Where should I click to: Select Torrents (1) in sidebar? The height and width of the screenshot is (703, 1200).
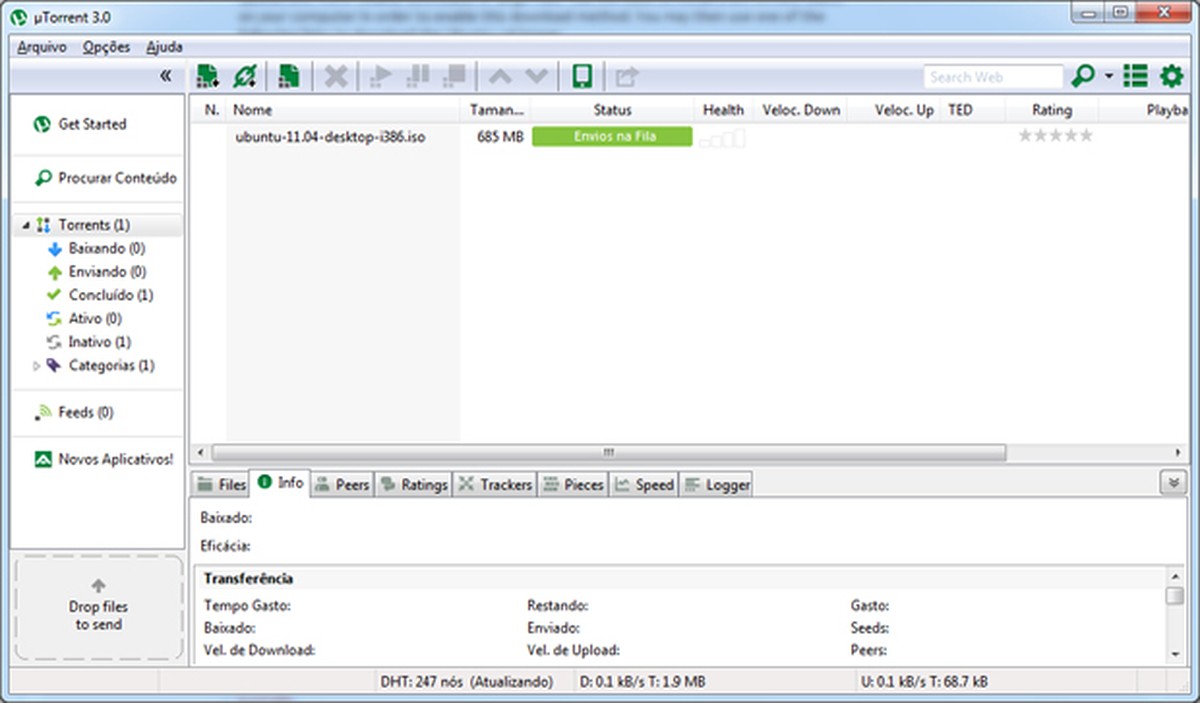pos(94,225)
